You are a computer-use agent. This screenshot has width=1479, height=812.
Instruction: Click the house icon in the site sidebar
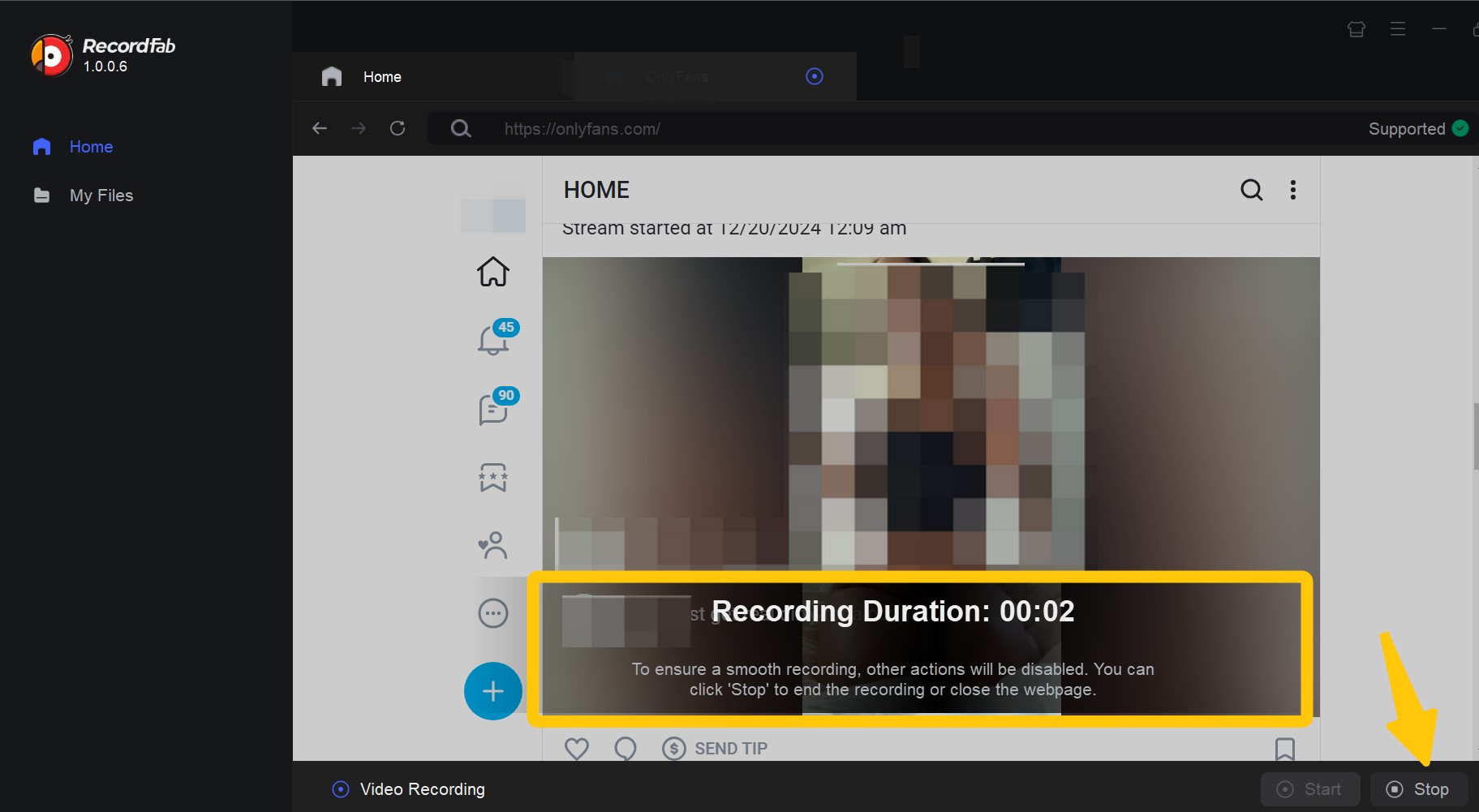pos(493,272)
